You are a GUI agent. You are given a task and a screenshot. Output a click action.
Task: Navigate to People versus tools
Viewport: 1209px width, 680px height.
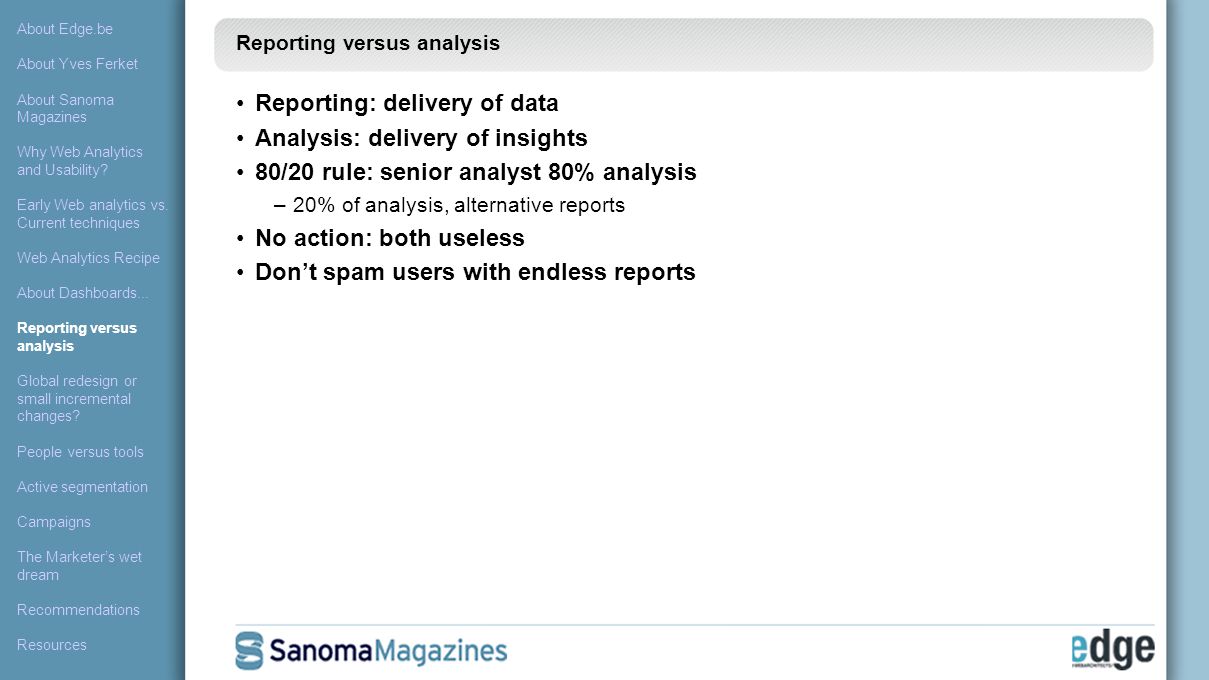click(x=80, y=452)
